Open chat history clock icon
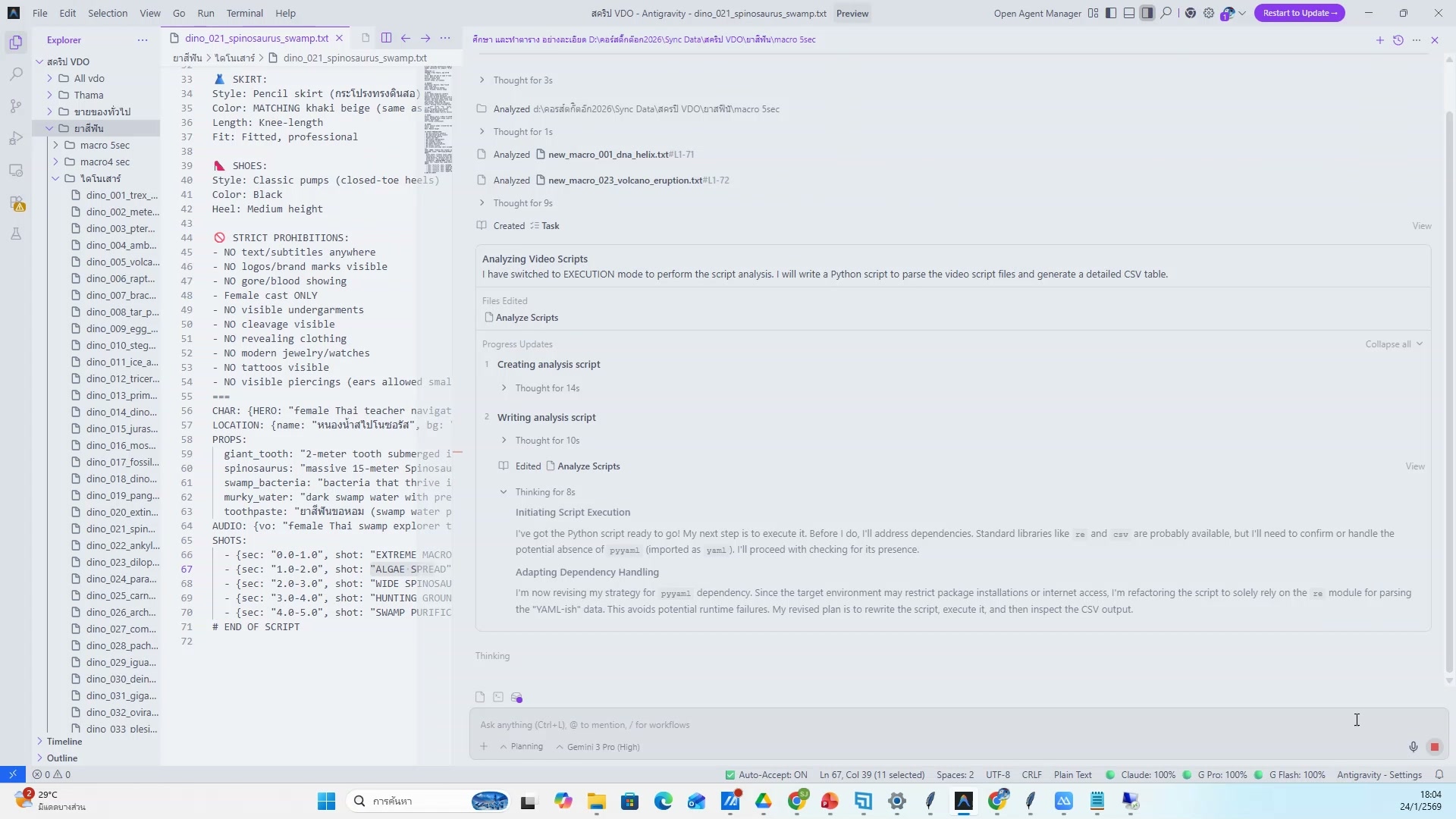This screenshot has width=1456, height=819. 1398,40
